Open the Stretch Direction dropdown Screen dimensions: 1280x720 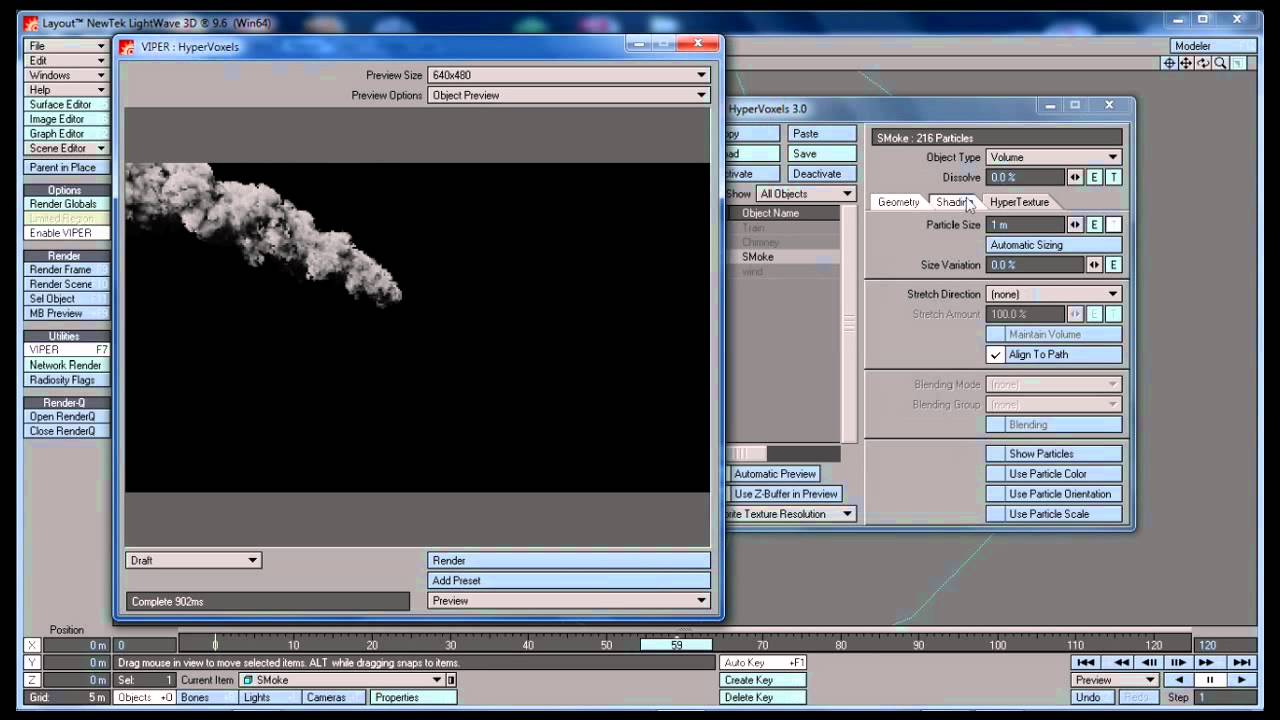[x=1054, y=294]
